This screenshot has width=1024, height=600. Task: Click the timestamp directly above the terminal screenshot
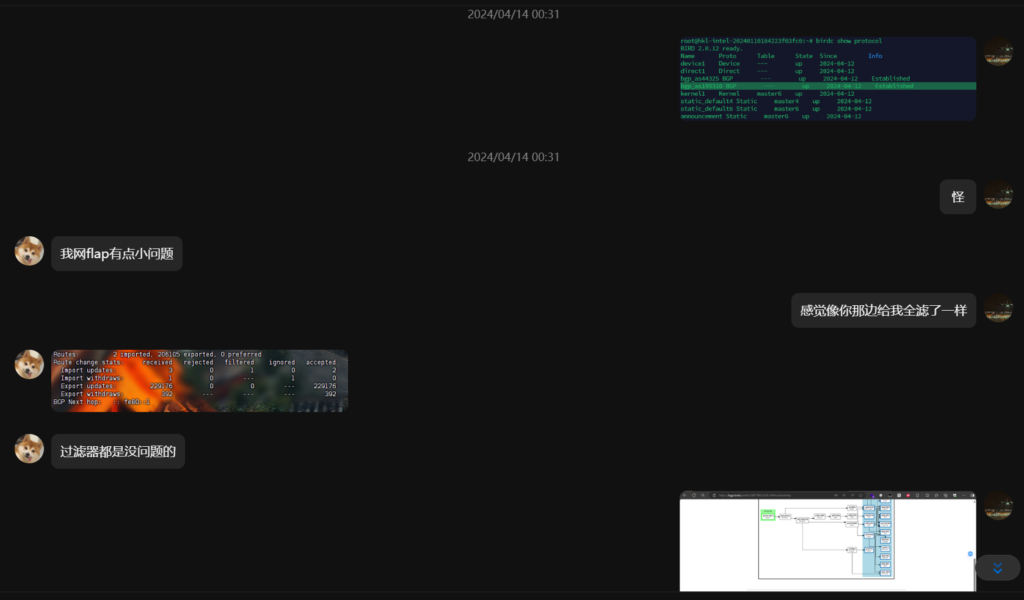point(513,14)
